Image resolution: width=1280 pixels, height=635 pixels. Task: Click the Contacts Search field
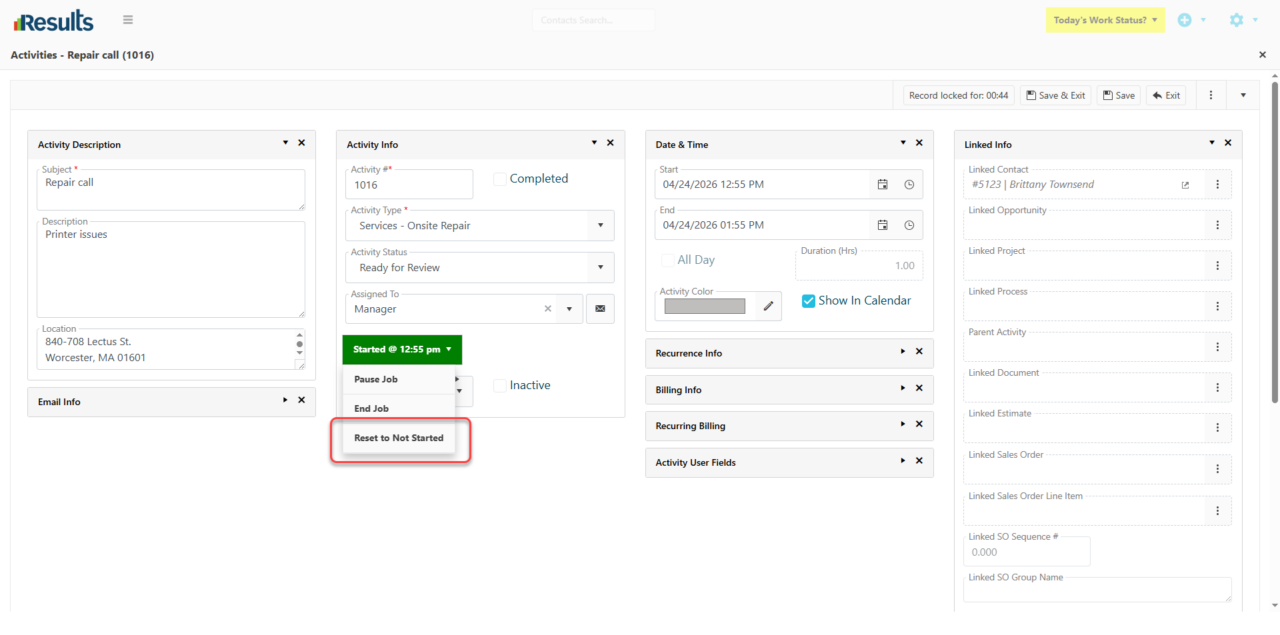click(593, 20)
